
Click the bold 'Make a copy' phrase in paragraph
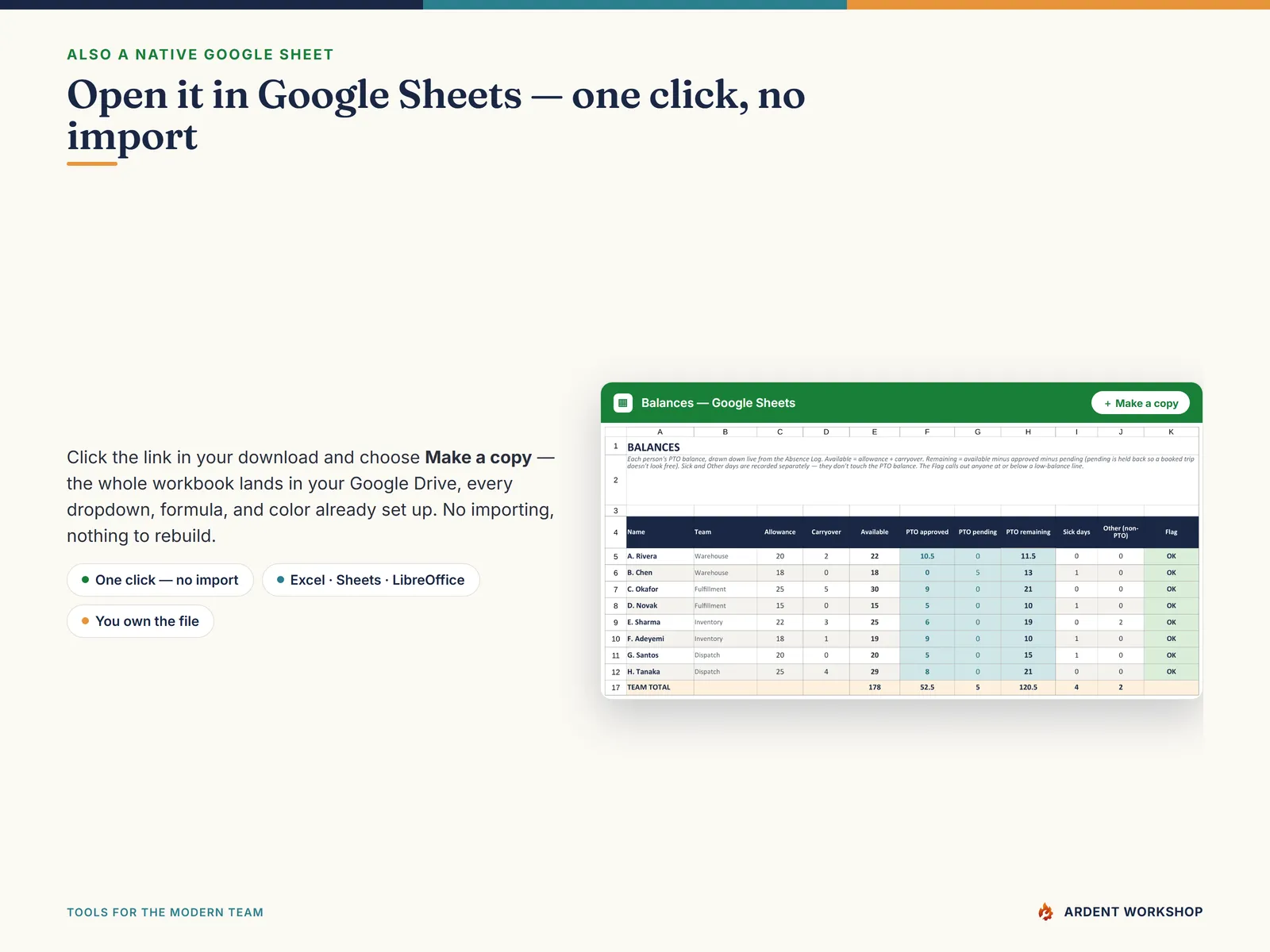click(478, 458)
